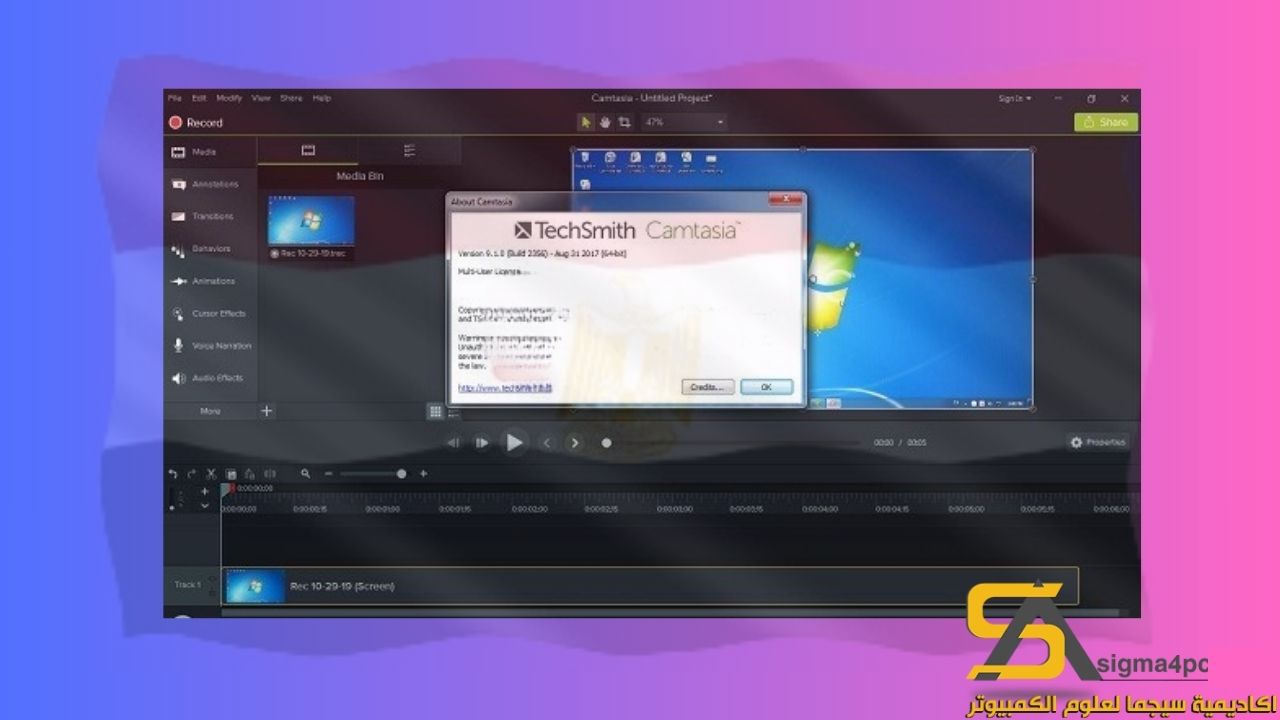Select the hand pan tool
This screenshot has width=1280, height=720.
tap(605, 122)
